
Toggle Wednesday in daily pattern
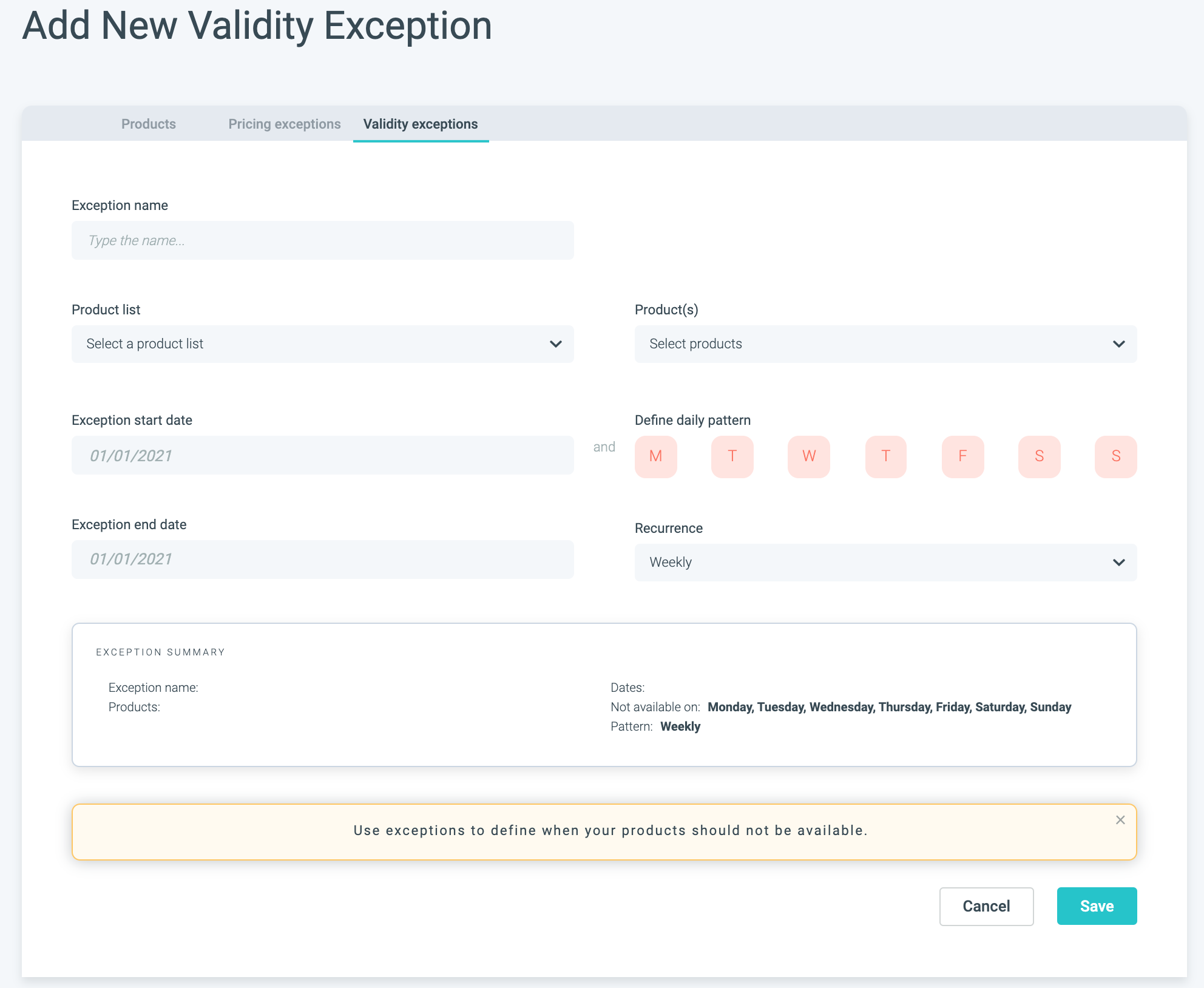point(808,456)
